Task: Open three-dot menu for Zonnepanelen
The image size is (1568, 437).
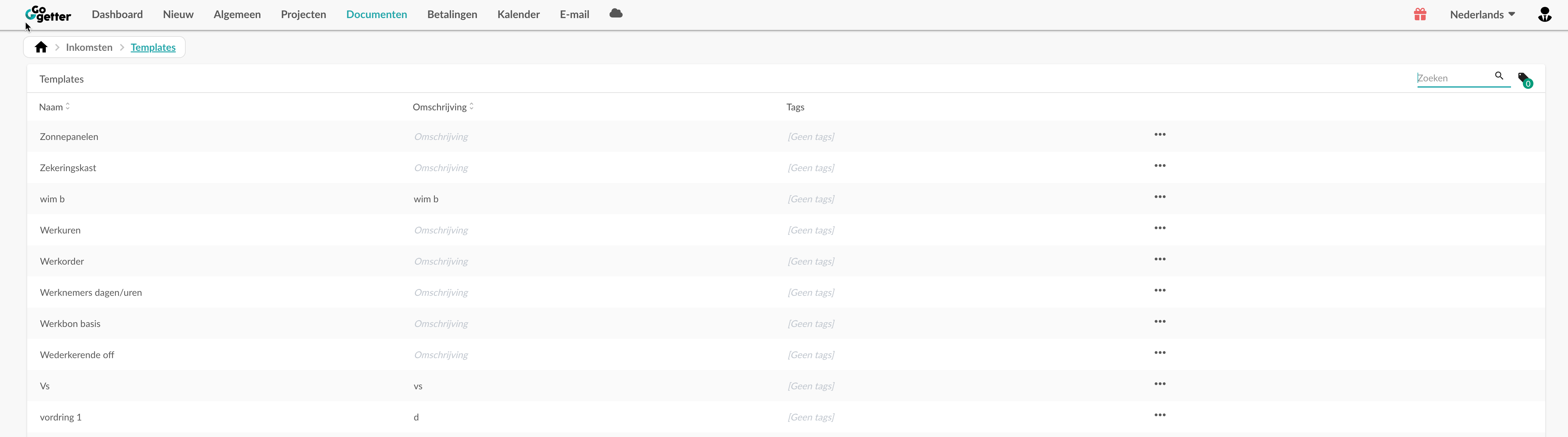Action: point(1160,135)
